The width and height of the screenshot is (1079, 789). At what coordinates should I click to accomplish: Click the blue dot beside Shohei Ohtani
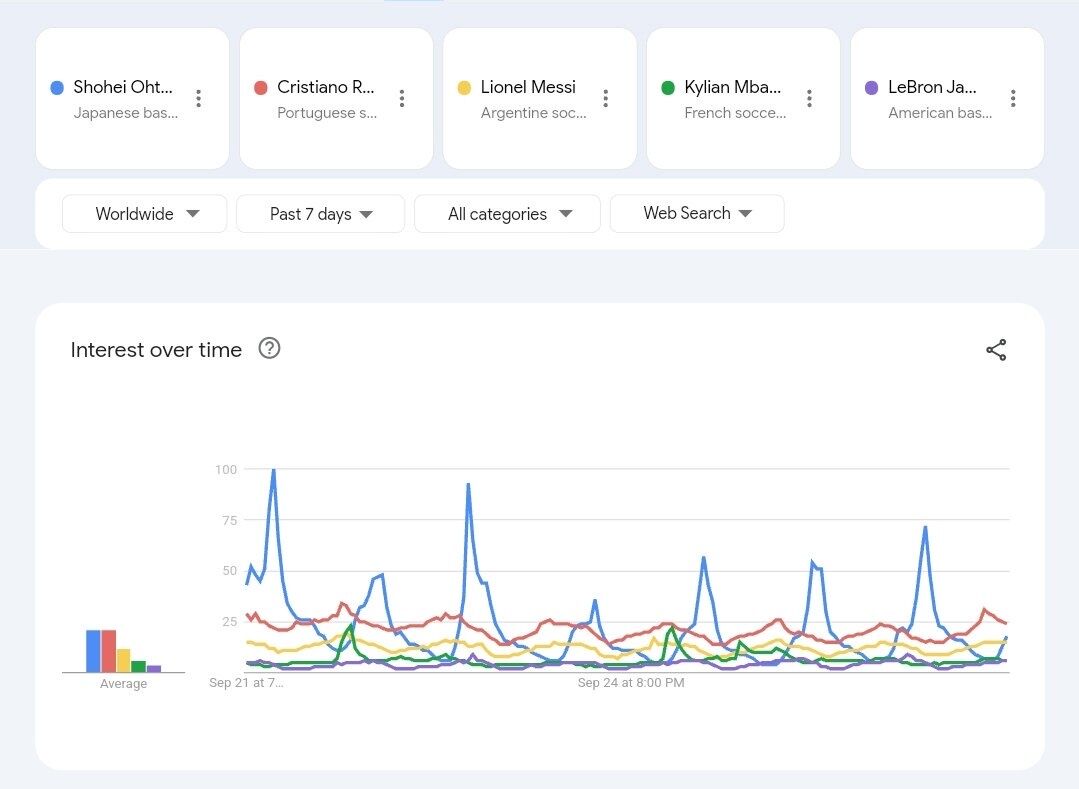point(57,88)
